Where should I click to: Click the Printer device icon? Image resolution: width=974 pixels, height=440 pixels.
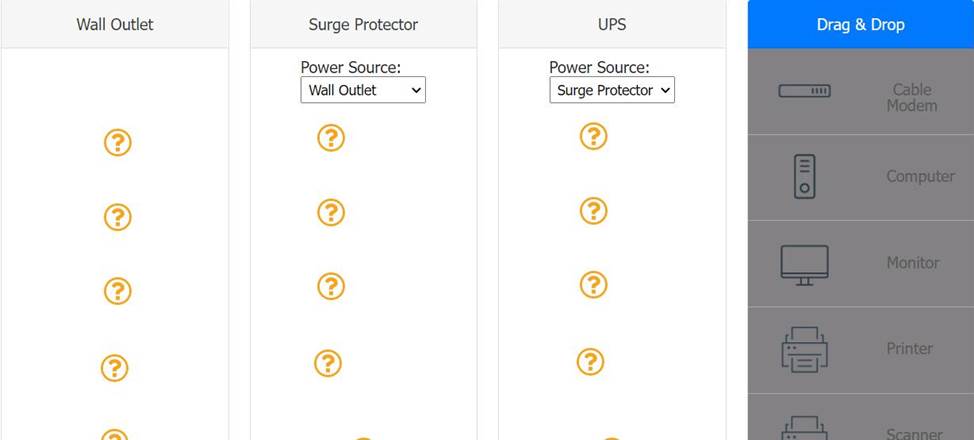(x=804, y=349)
